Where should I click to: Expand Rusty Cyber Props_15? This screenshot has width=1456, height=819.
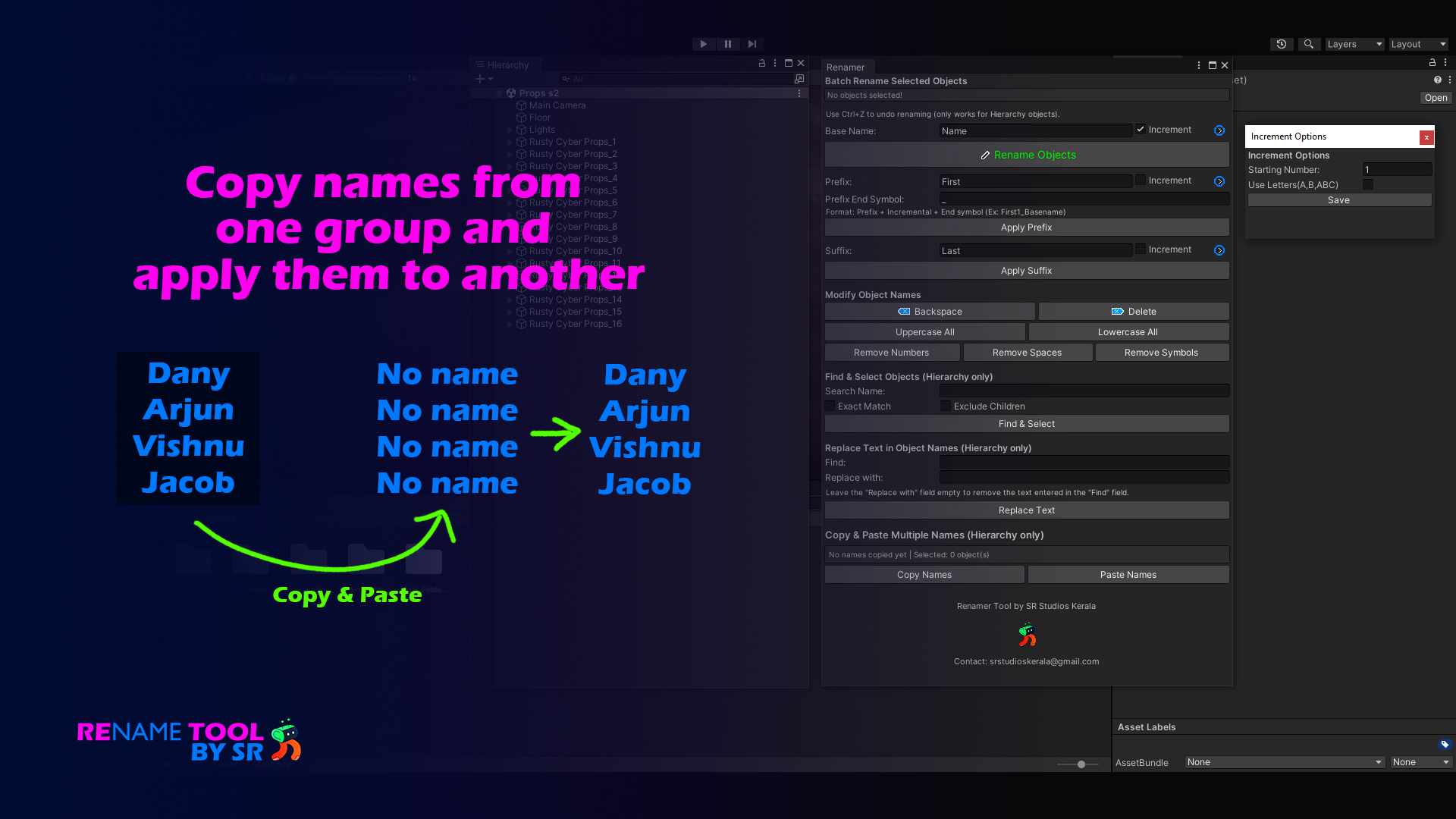click(x=510, y=312)
